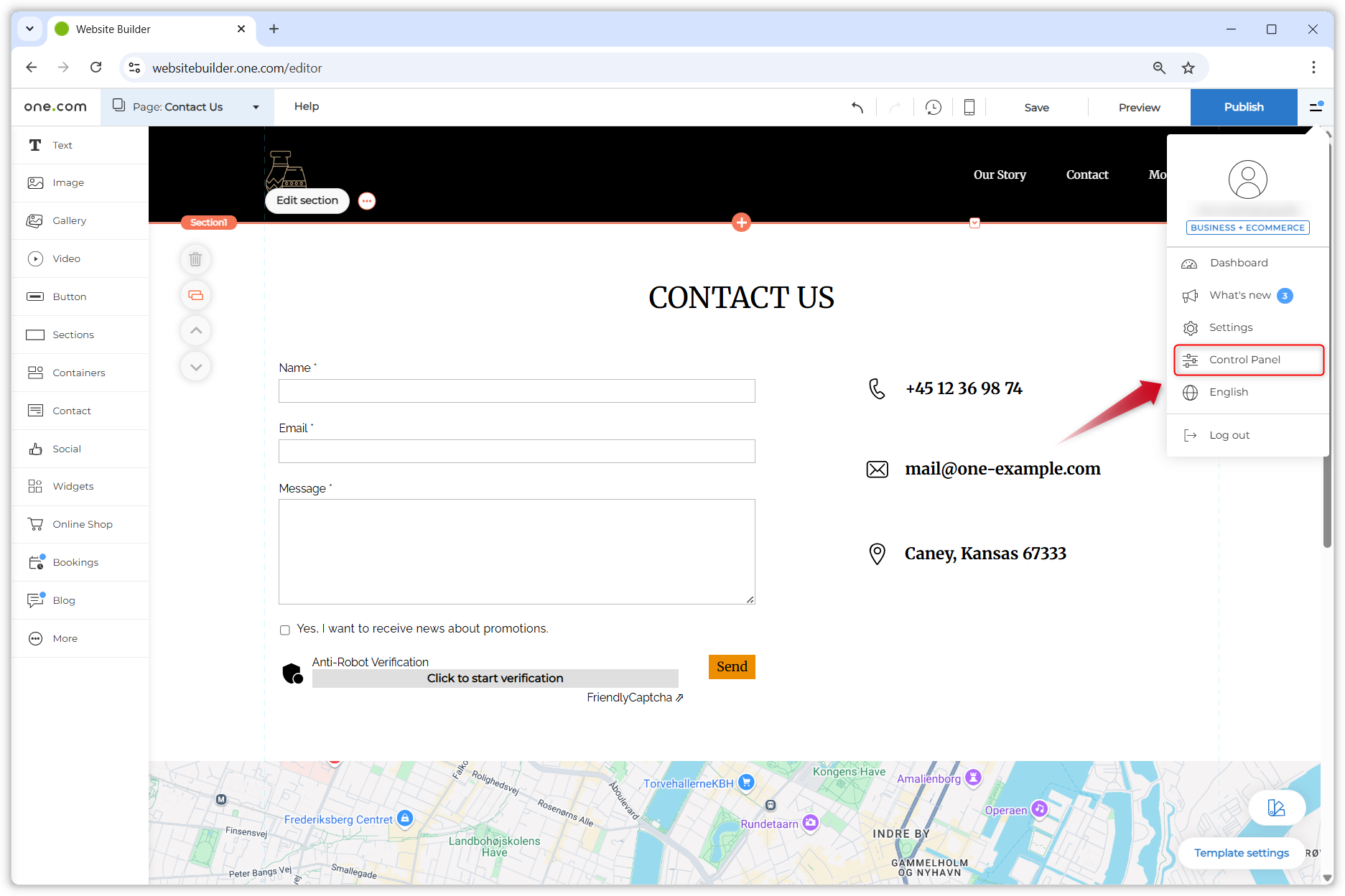The width and height of the screenshot is (1345, 896).
Task: Expand the More navigation menu
Action: (x=1158, y=174)
